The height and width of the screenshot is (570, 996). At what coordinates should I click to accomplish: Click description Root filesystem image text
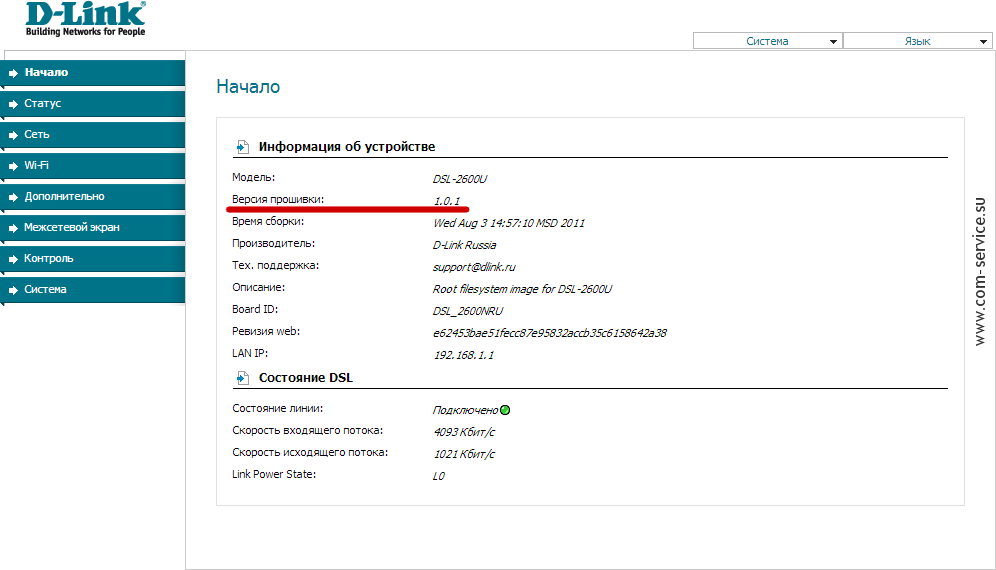click(522, 289)
